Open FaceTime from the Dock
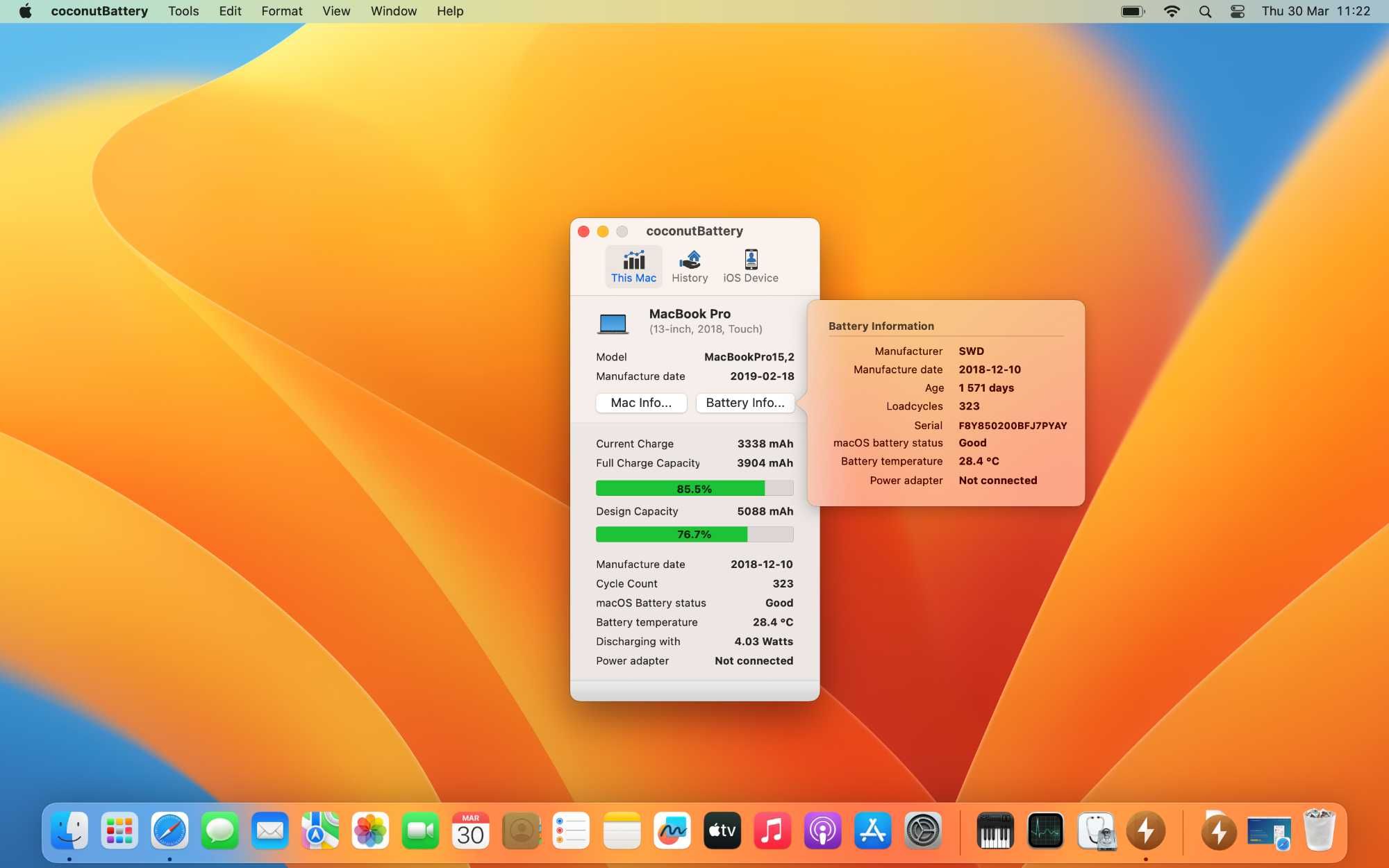Screen dimensions: 1389x868 coord(420,831)
